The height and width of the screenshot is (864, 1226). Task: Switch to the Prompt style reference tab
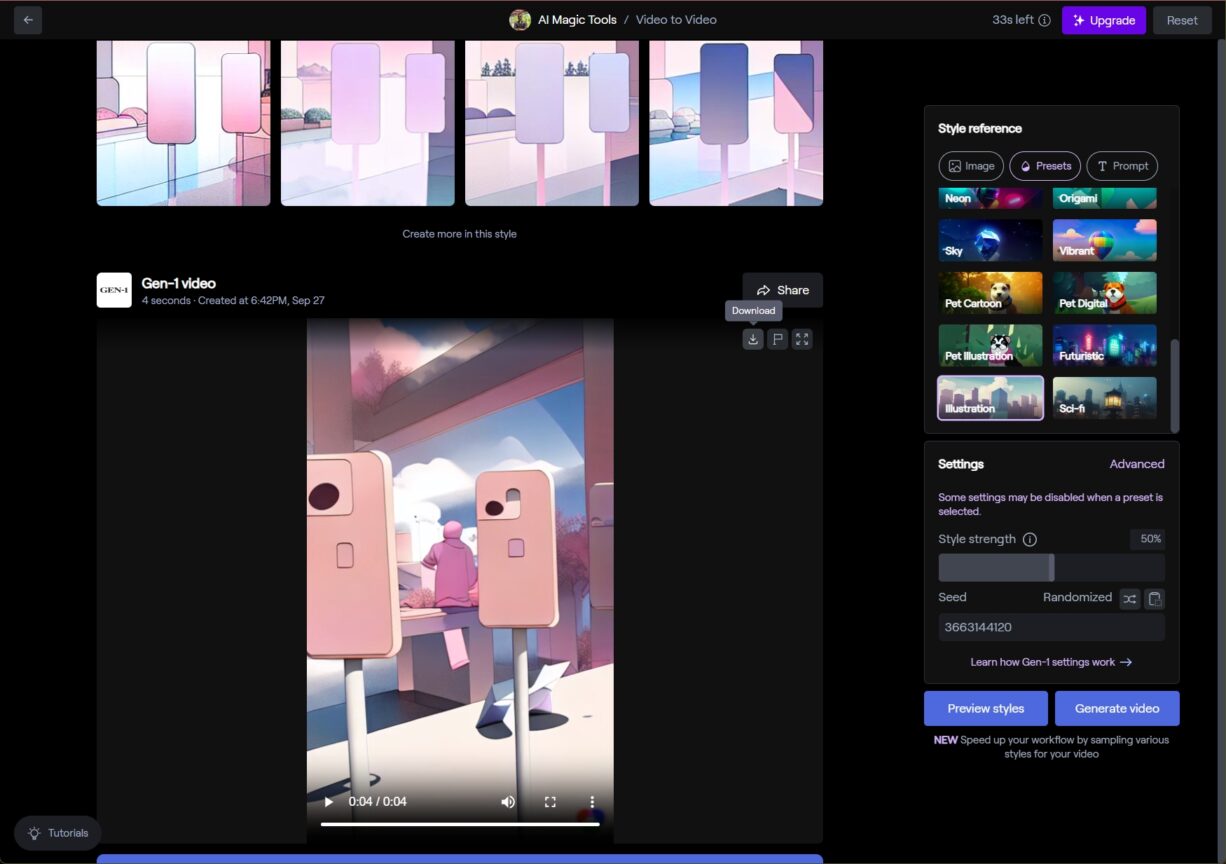(x=1121, y=166)
